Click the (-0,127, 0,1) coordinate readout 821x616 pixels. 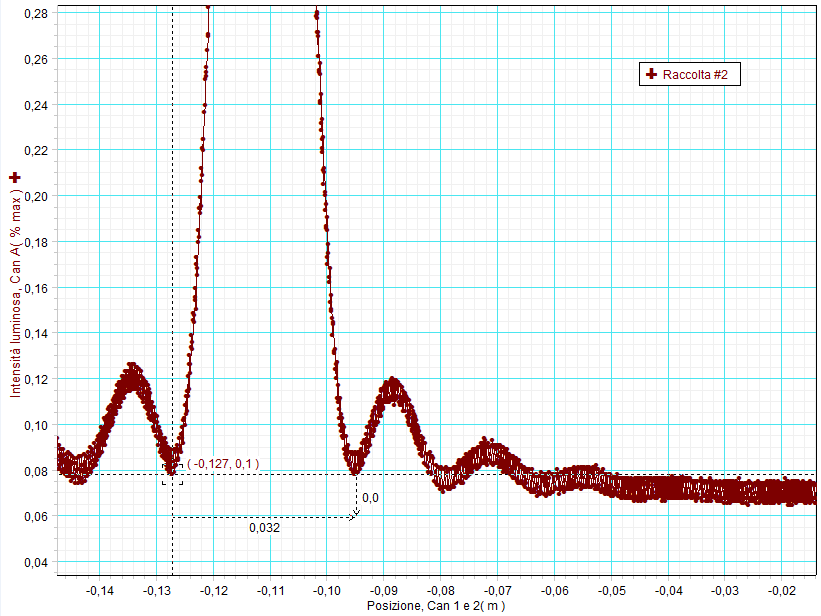(223, 464)
